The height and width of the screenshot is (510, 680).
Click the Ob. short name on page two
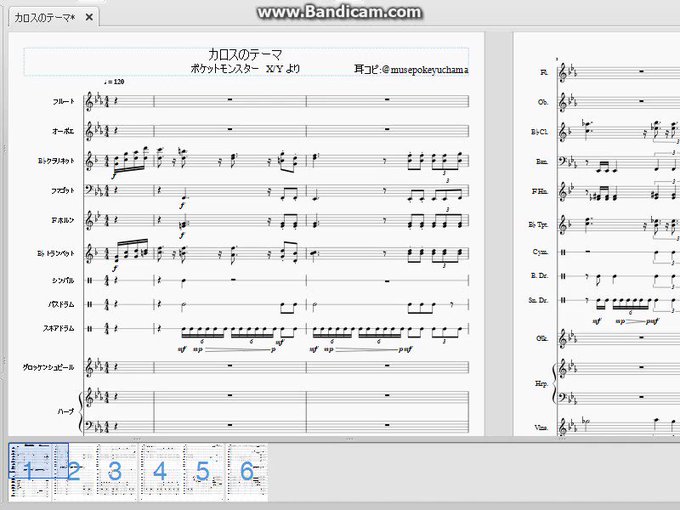543,102
